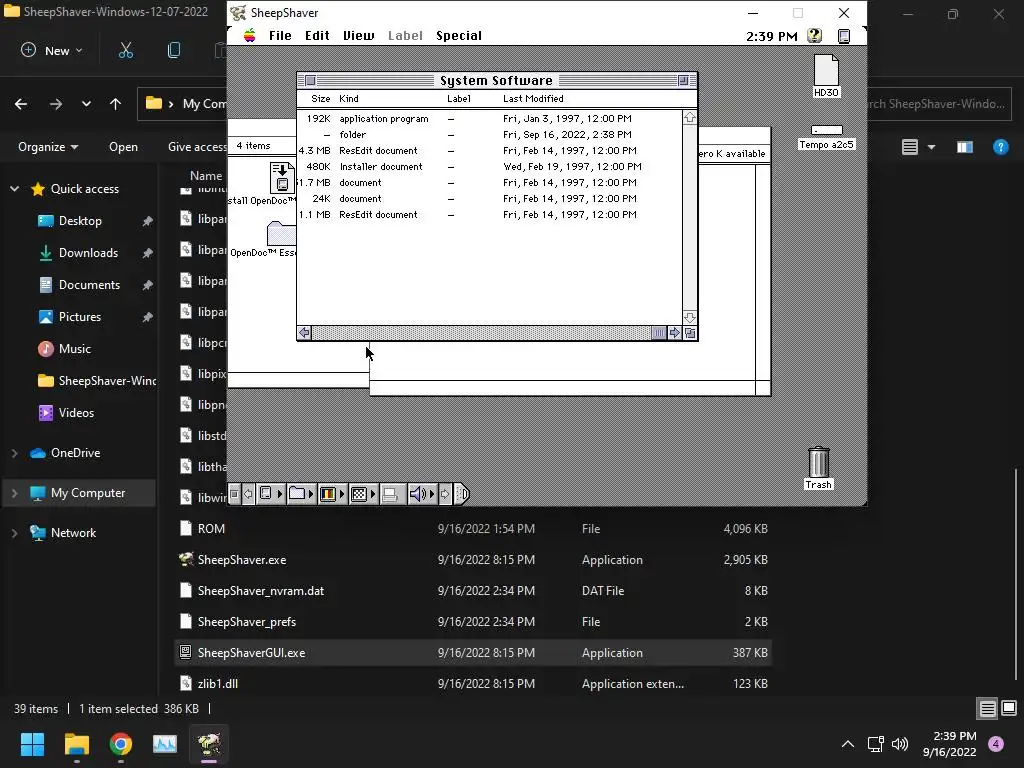Click the volume icon in system tray
The width and height of the screenshot is (1024, 768).
[900, 744]
